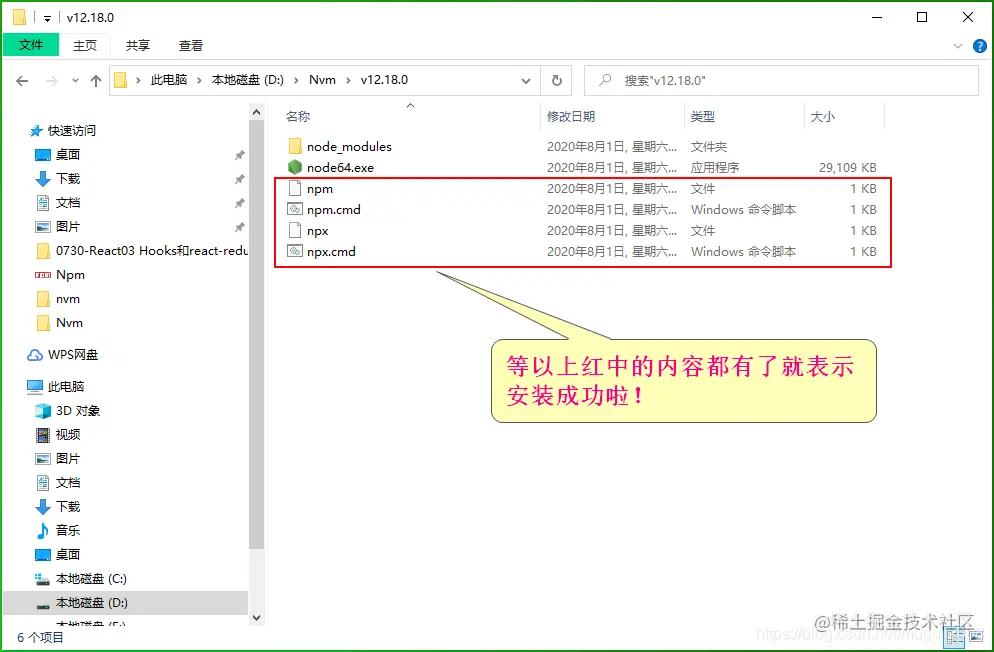Expand the ribbon with the chevron
Viewport: 994px width, 652px height.
[x=958, y=46]
